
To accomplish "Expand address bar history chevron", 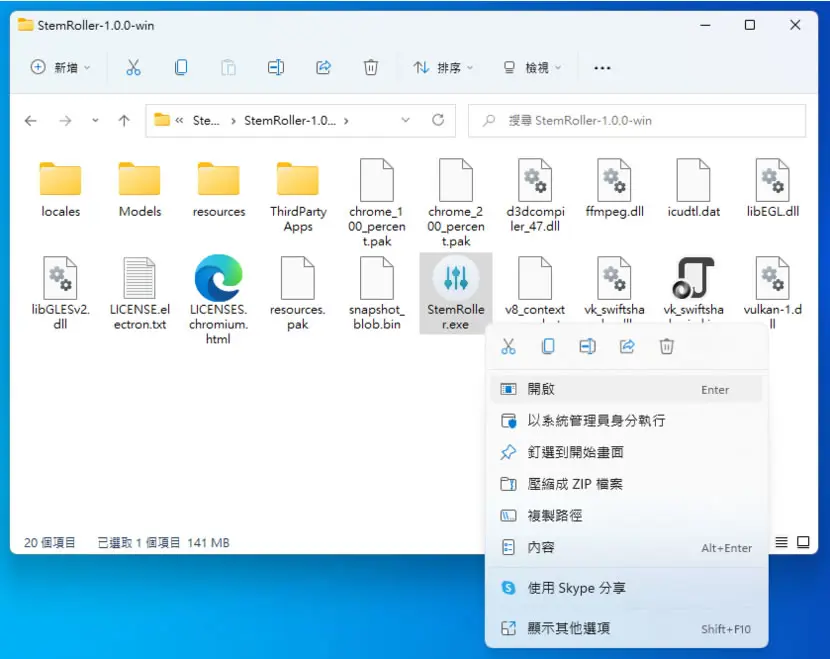I will [405, 120].
